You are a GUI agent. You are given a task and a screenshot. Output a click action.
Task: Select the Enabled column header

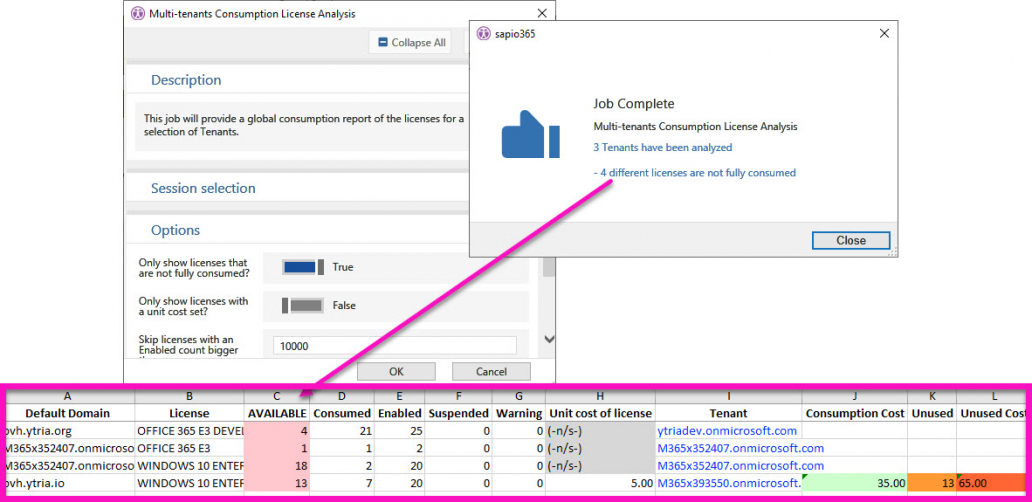tap(400, 413)
